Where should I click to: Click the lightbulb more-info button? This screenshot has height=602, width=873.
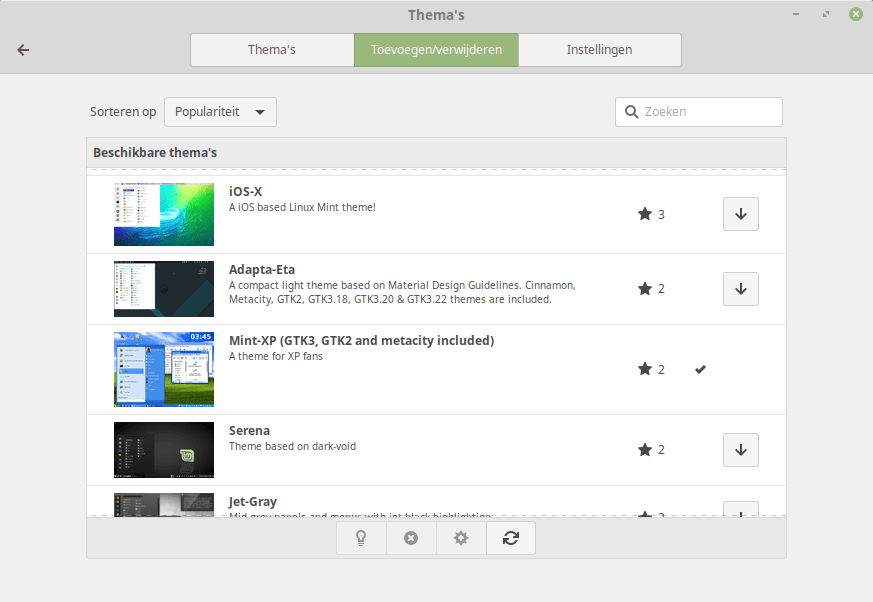point(361,538)
